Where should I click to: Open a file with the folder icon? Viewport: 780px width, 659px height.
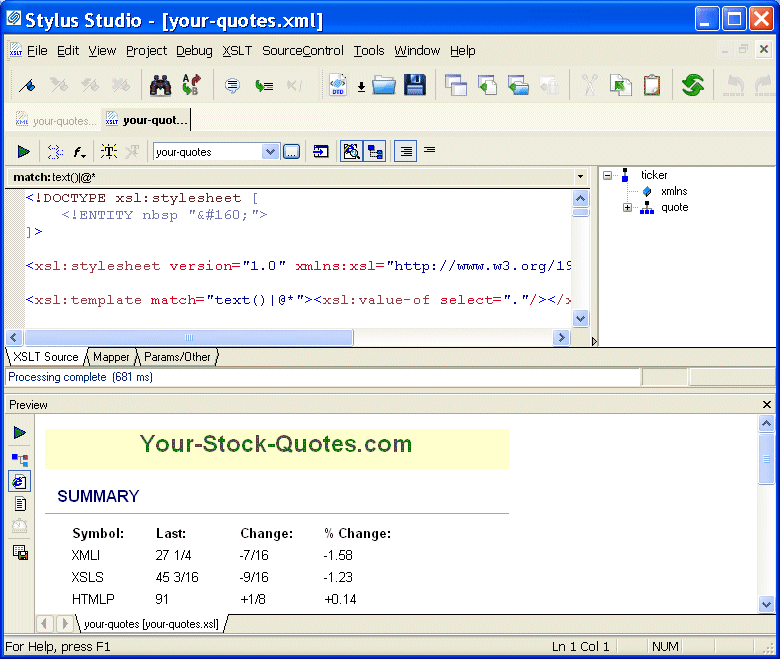384,85
